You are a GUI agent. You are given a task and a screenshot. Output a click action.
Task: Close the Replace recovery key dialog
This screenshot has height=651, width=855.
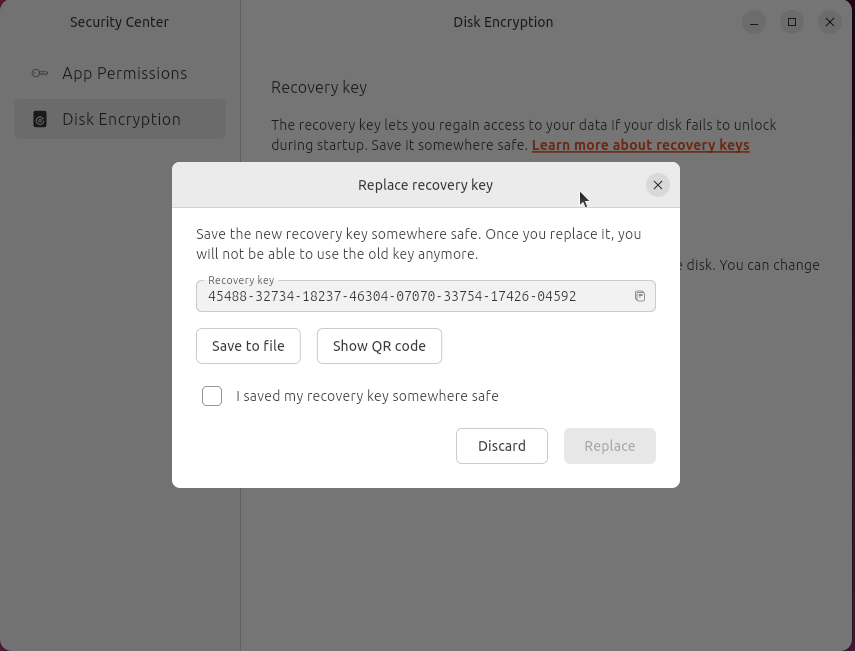[x=658, y=185]
